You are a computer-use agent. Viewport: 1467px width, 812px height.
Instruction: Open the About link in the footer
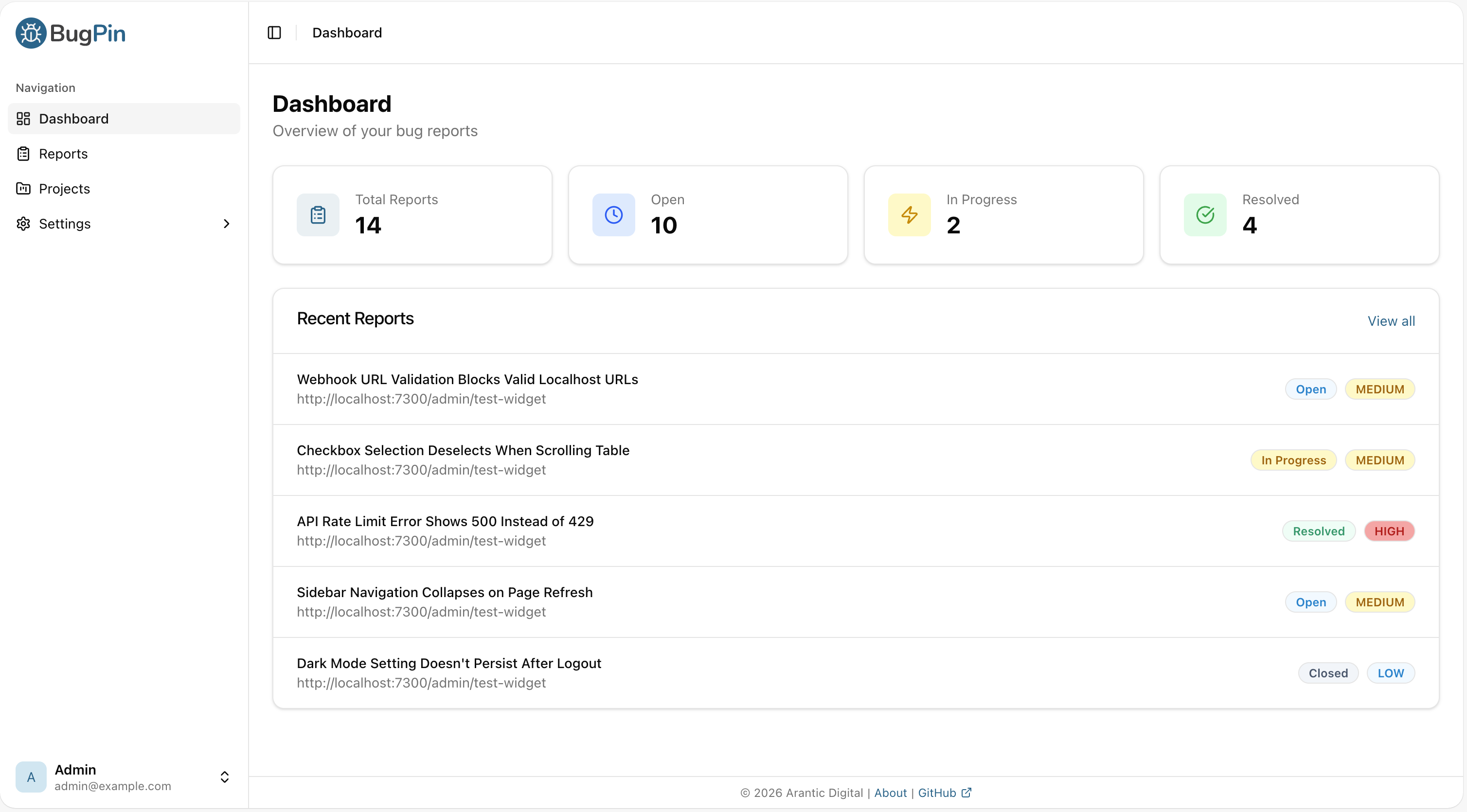pyautogui.click(x=890, y=793)
